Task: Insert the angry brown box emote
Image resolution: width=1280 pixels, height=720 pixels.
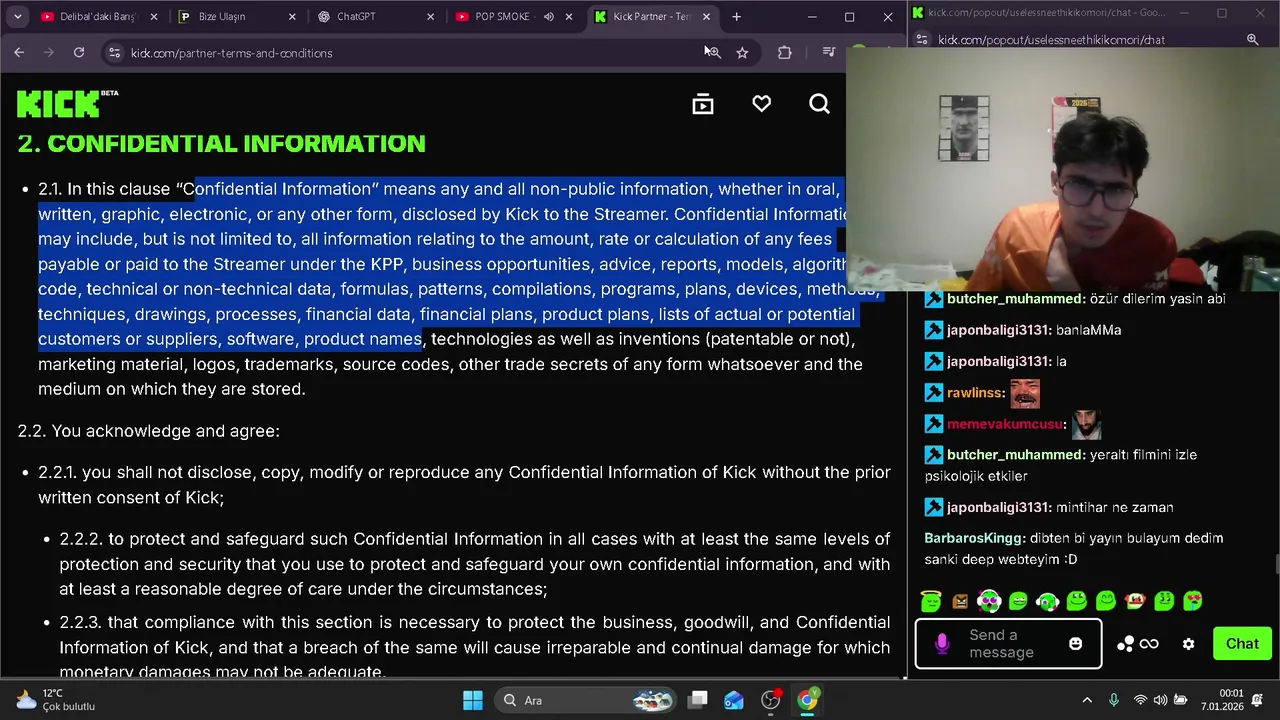Action: [960, 601]
